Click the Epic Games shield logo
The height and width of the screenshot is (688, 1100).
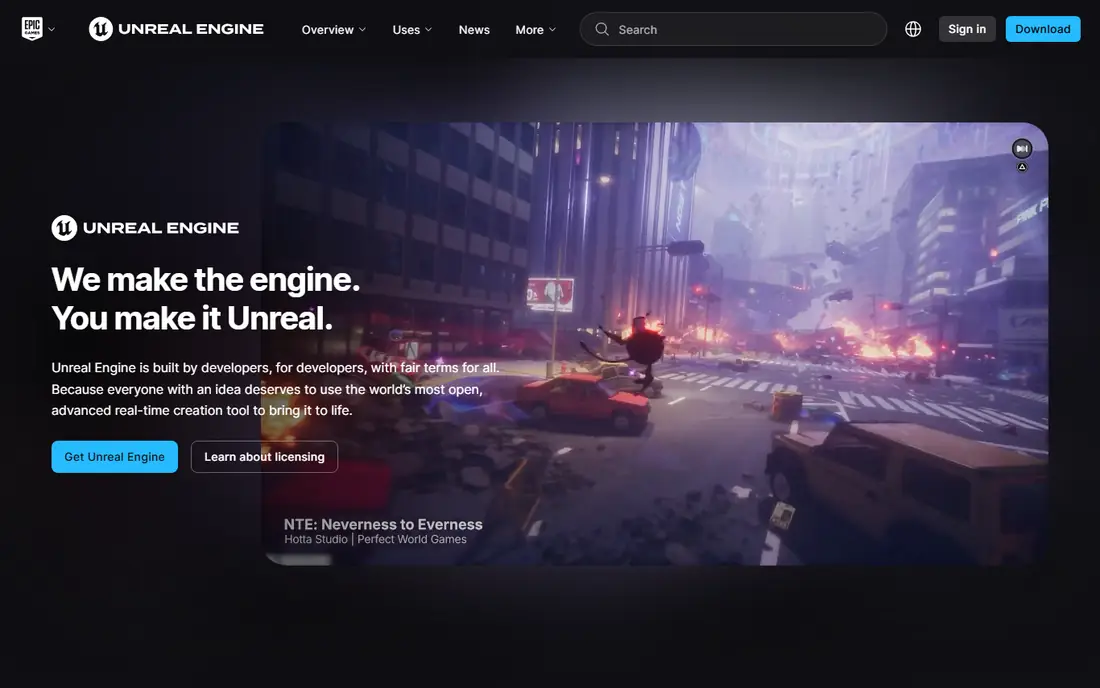click(x=32, y=29)
